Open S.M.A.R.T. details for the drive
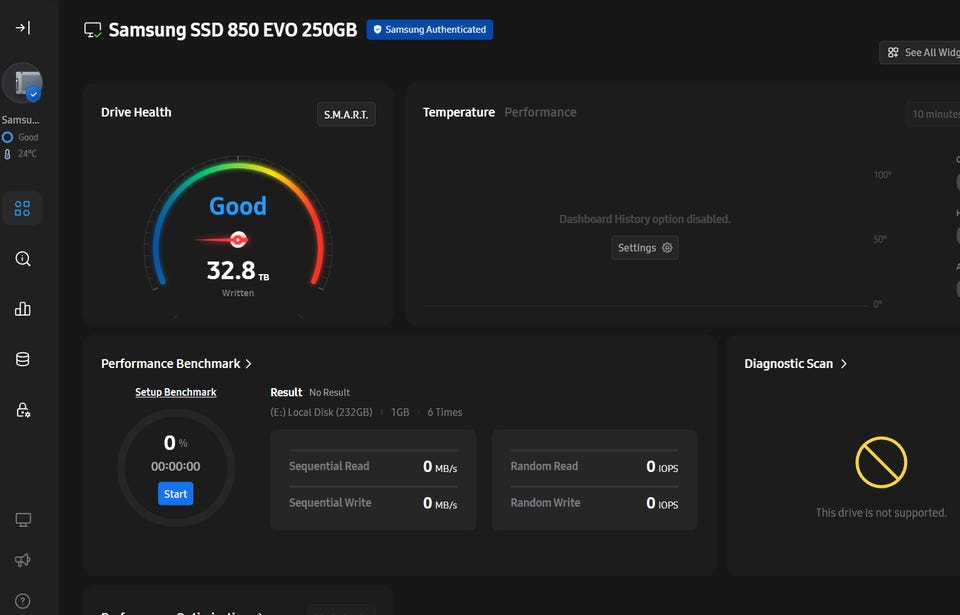The height and width of the screenshot is (615, 960). 346,114
